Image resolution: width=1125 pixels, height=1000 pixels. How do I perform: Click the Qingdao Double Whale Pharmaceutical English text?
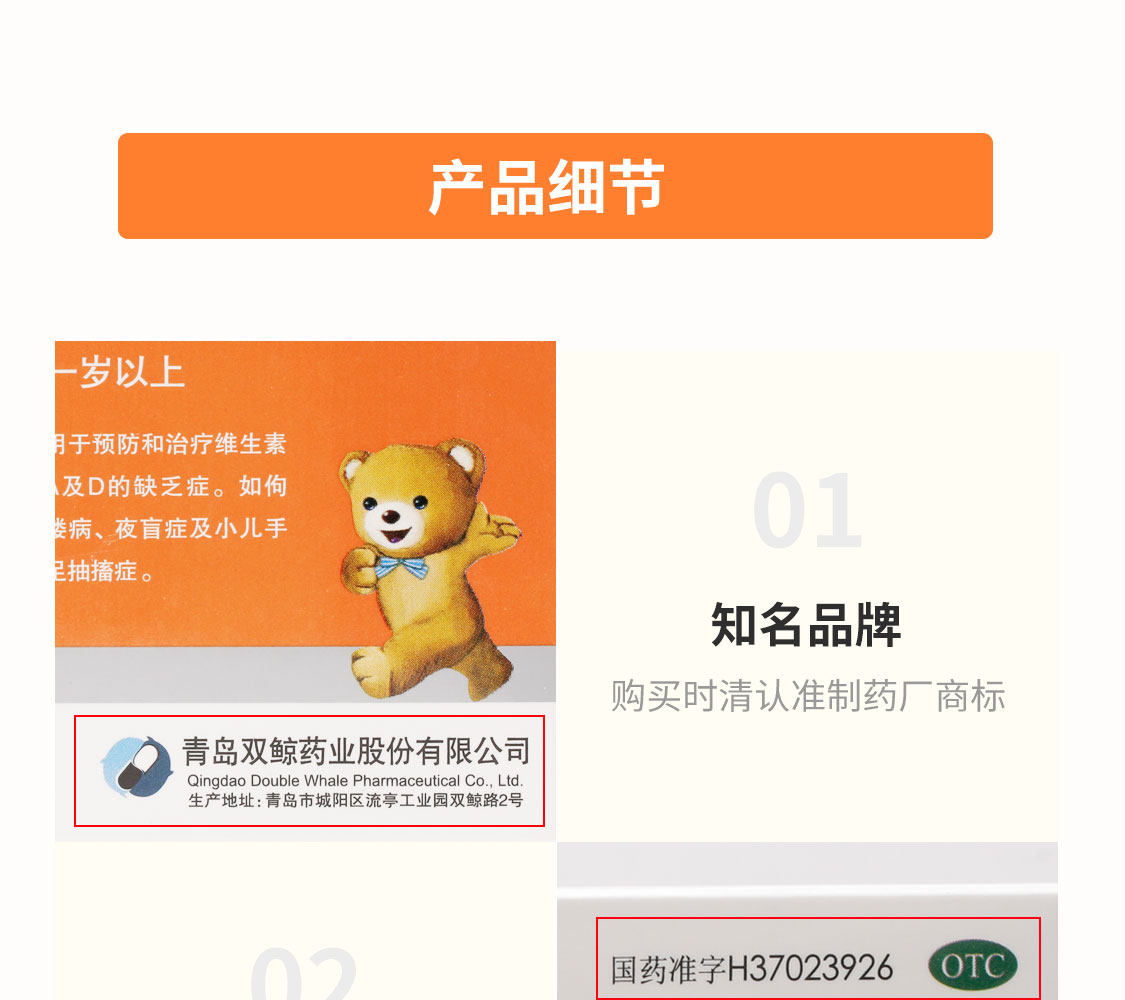coord(354,781)
